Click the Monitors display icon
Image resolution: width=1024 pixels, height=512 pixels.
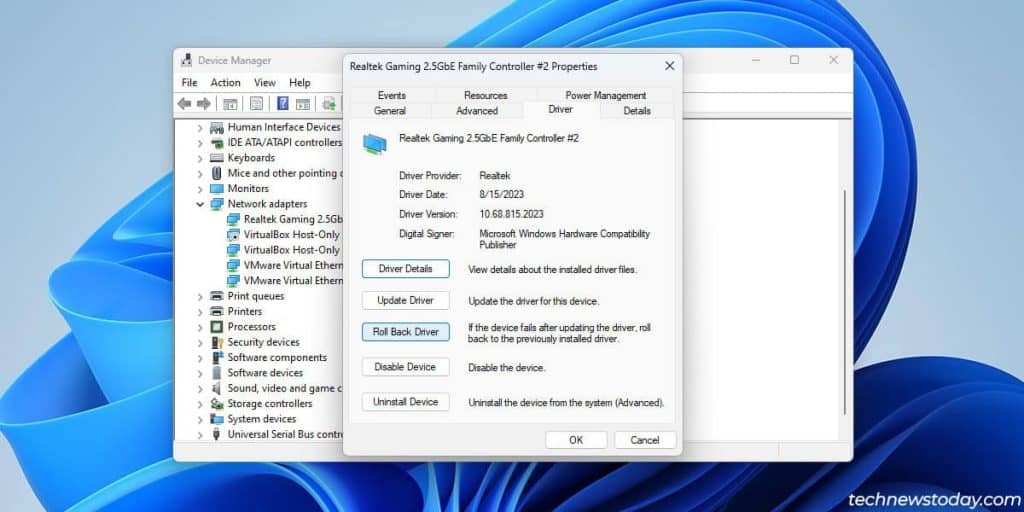217,189
